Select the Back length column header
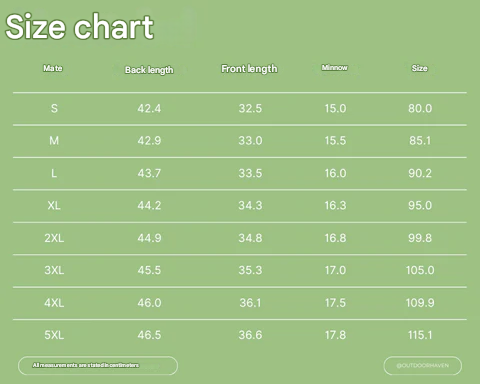 [149, 70]
